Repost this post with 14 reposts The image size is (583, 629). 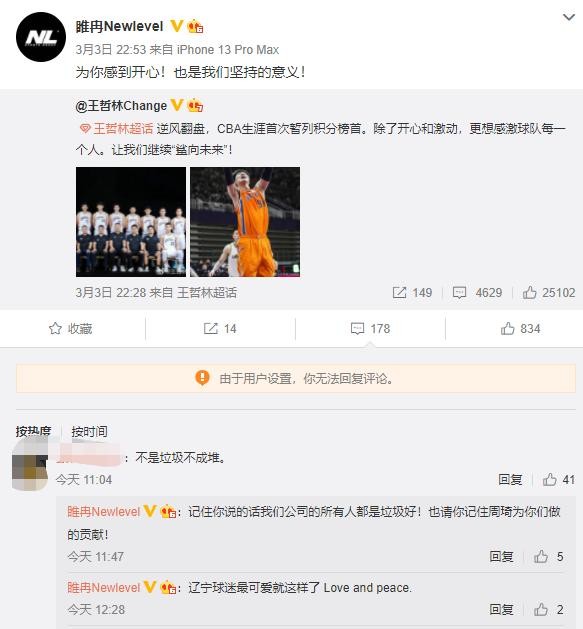pos(220,329)
